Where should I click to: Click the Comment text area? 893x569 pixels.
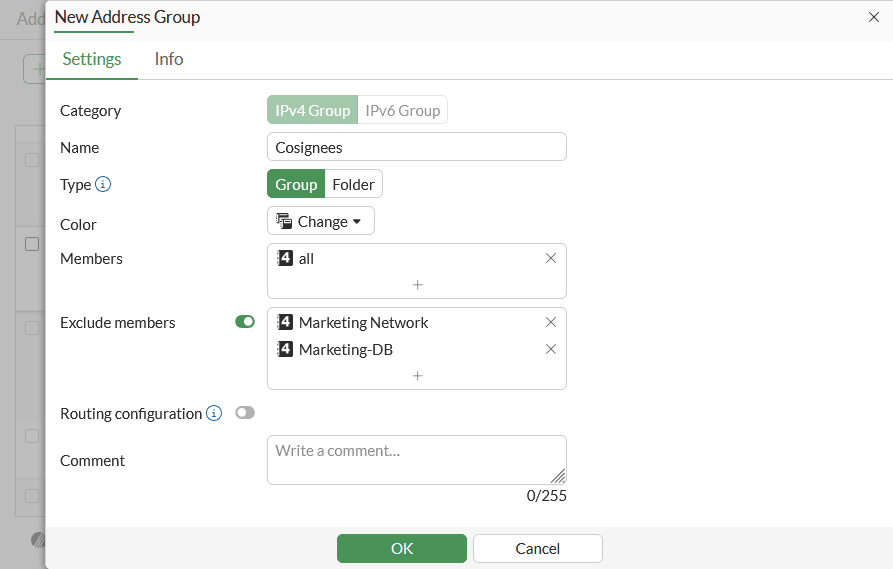point(417,460)
